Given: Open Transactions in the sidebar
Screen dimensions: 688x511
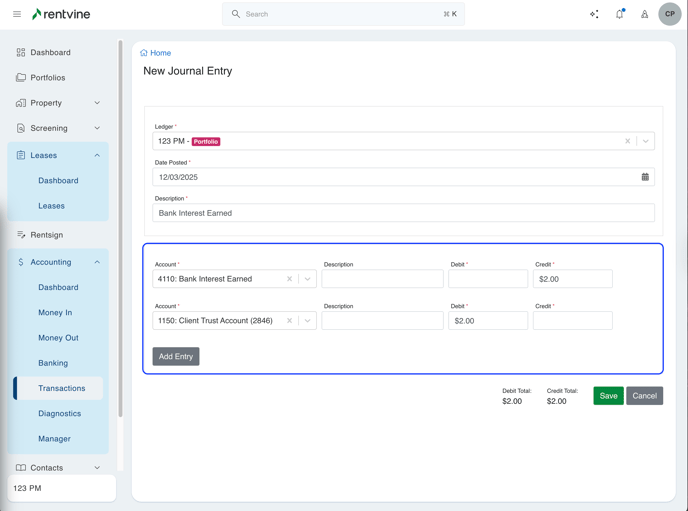Looking at the screenshot, I should 61,388.
